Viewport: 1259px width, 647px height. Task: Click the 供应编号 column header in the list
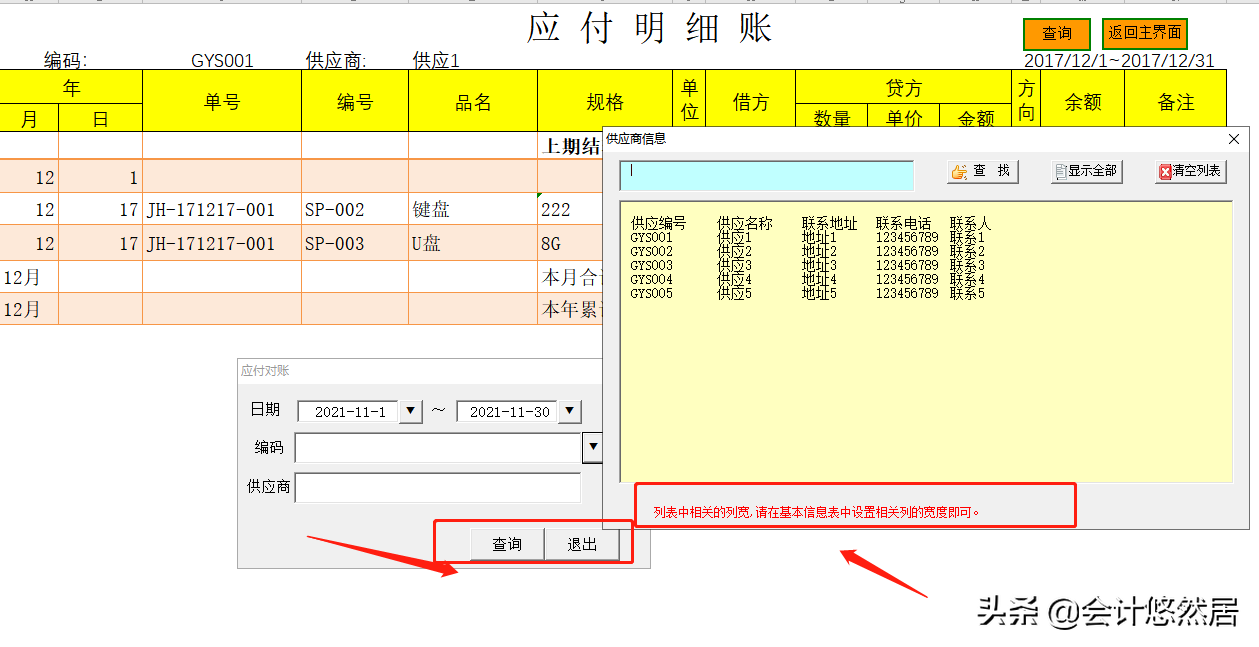coord(658,224)
